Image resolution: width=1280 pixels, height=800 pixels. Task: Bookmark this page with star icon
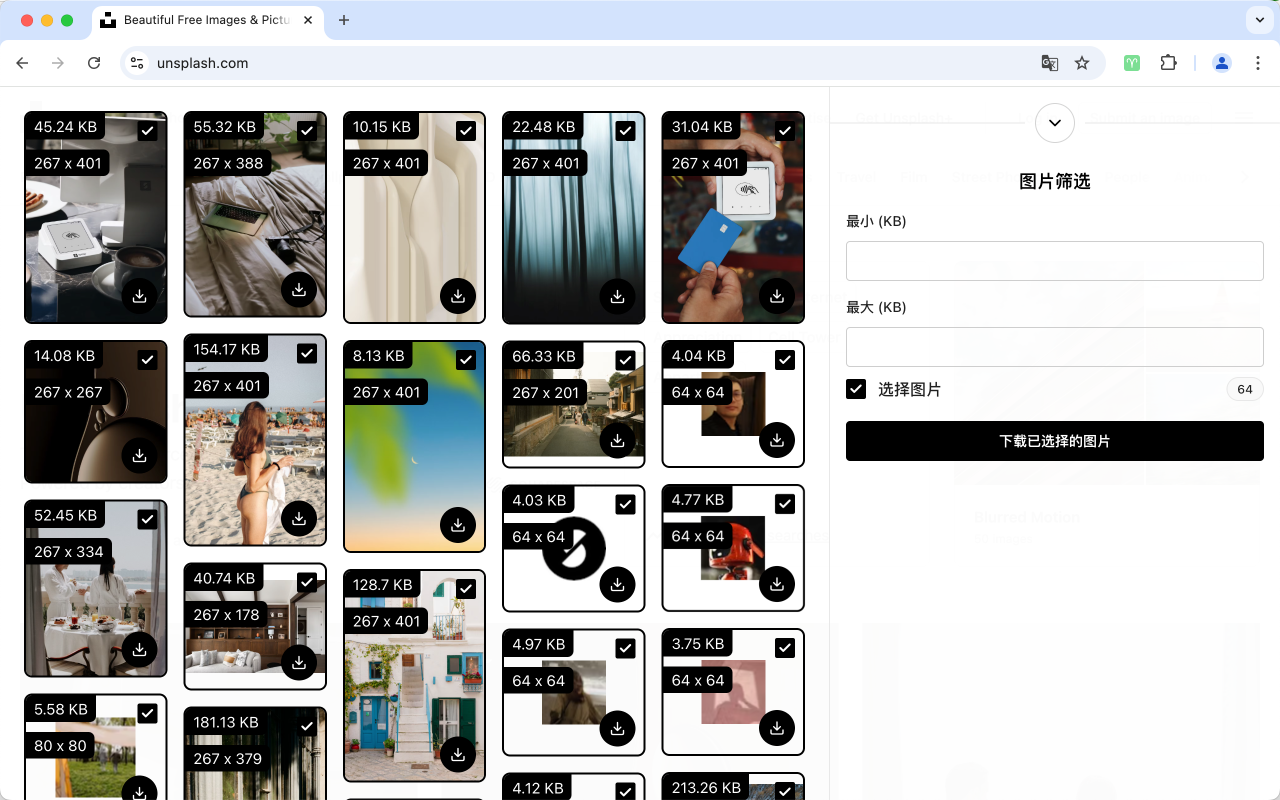tap(1082, 63)
